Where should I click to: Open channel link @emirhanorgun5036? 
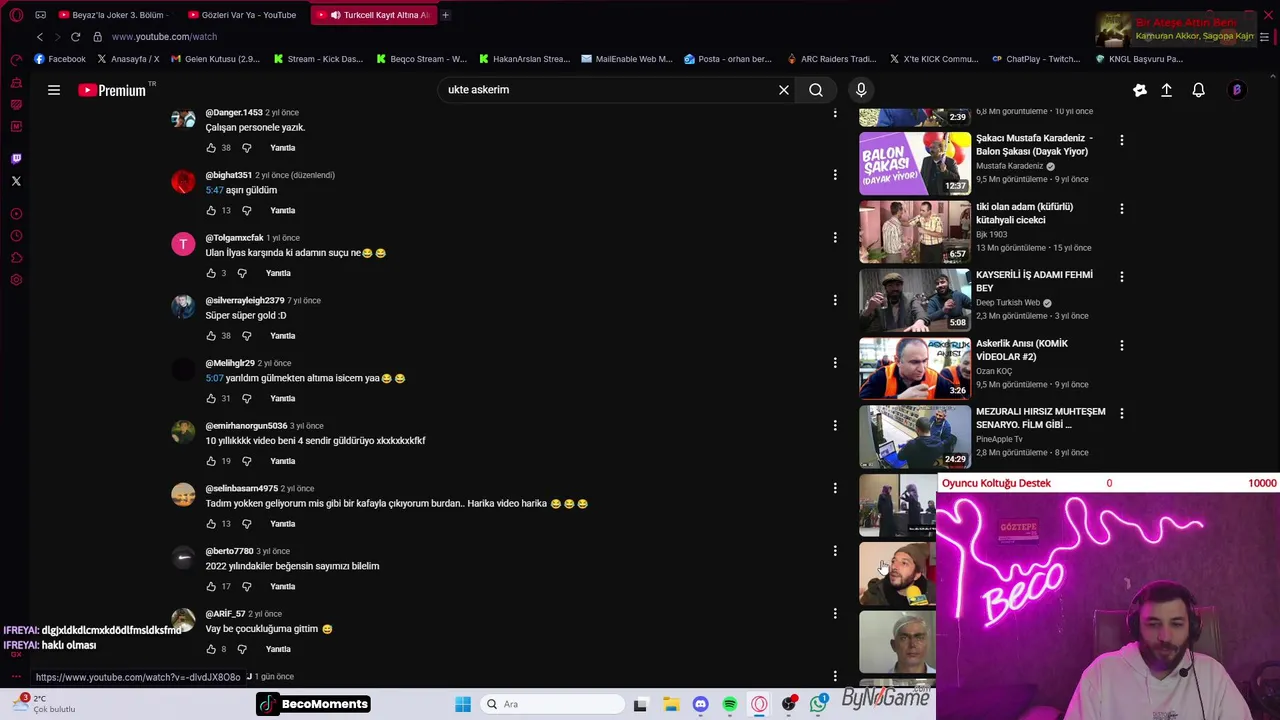tap(246, 426)
